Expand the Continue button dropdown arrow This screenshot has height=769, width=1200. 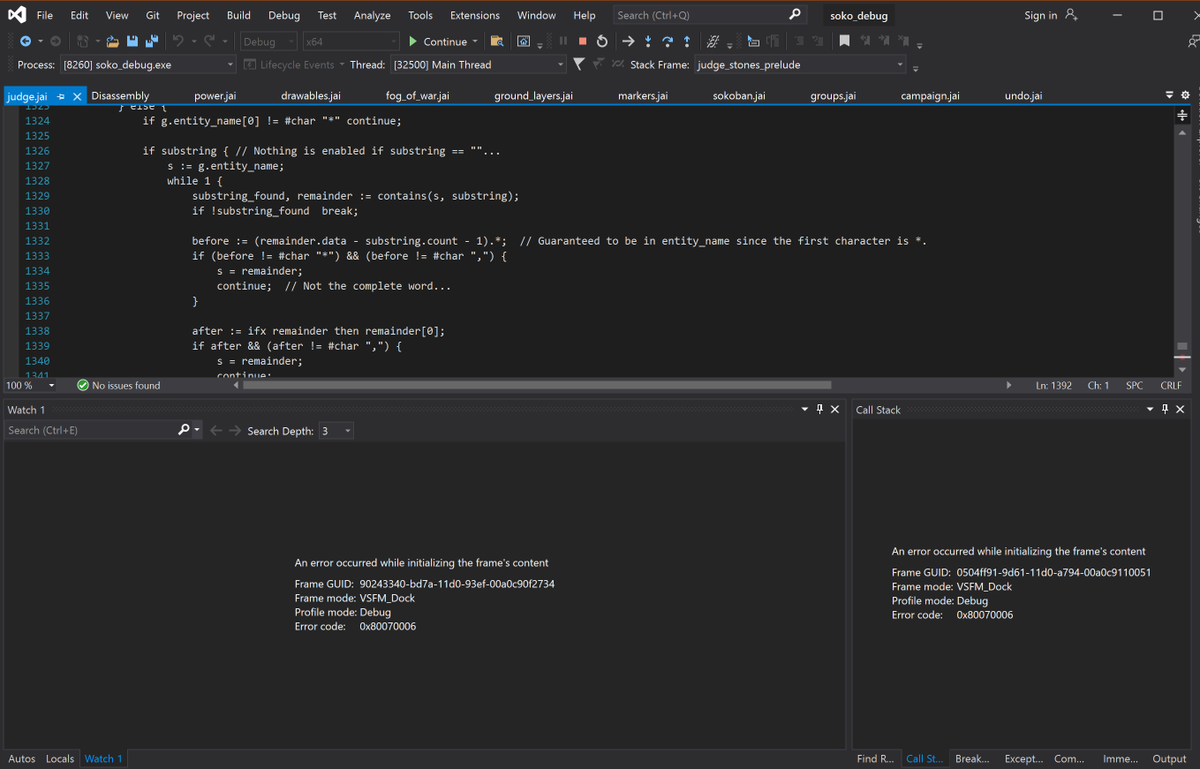click(x=475, y=41)
